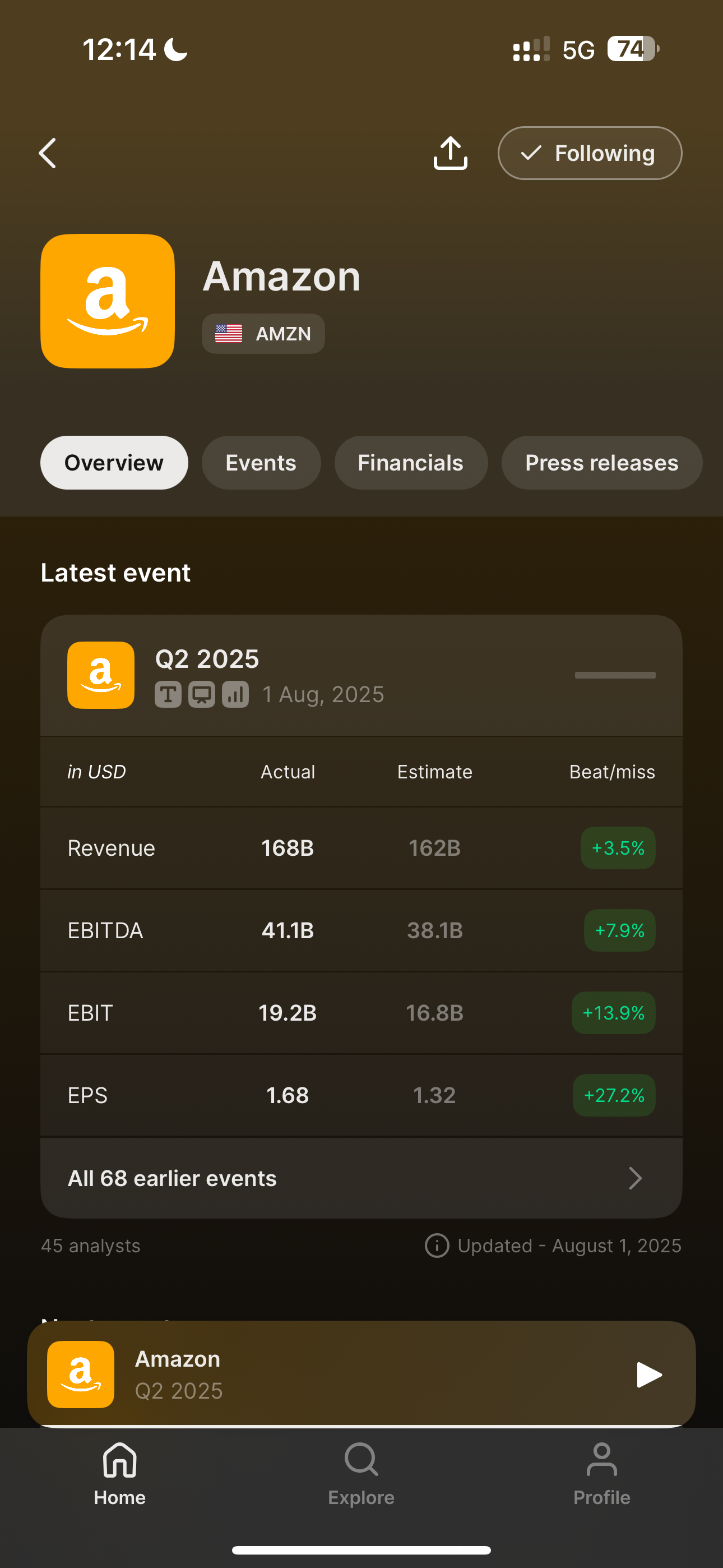Tap the sleep focus moon icon
The width and height of the screenshot is (723, 1568).
(x=176, y=49)
